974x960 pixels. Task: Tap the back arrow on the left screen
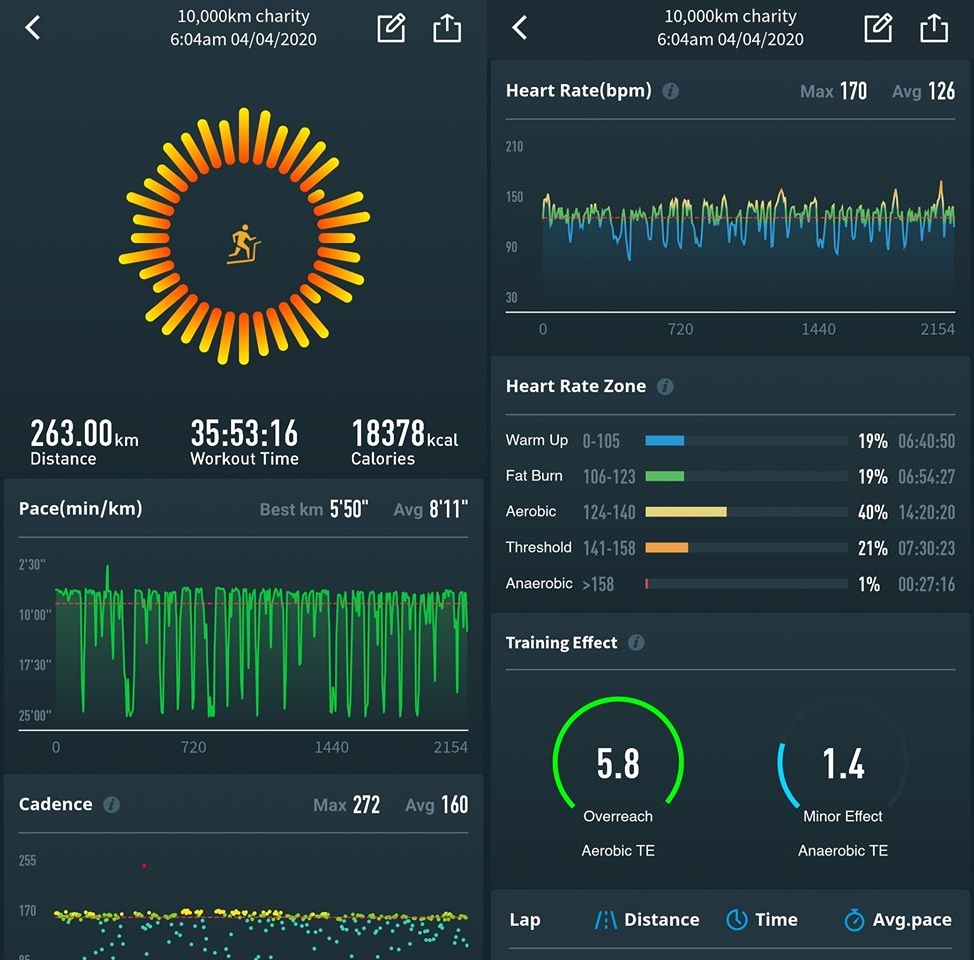(x=33, y=28)
